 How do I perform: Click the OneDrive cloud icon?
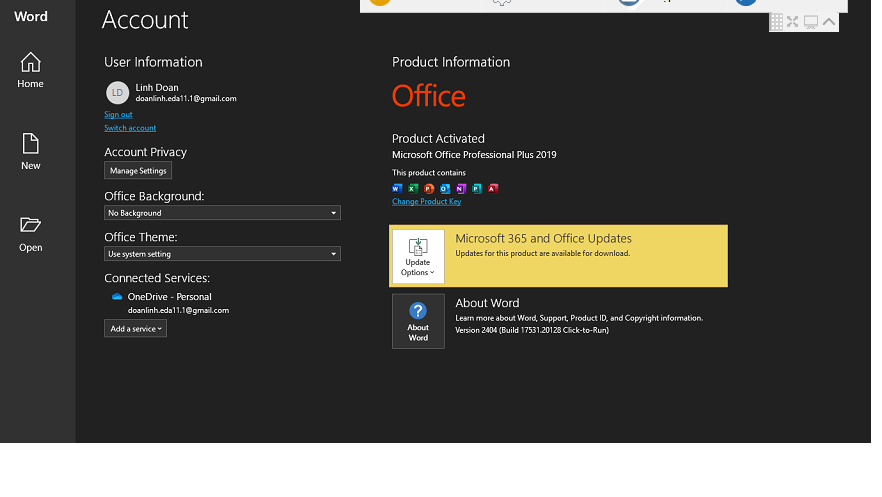[x=117, y=296]
